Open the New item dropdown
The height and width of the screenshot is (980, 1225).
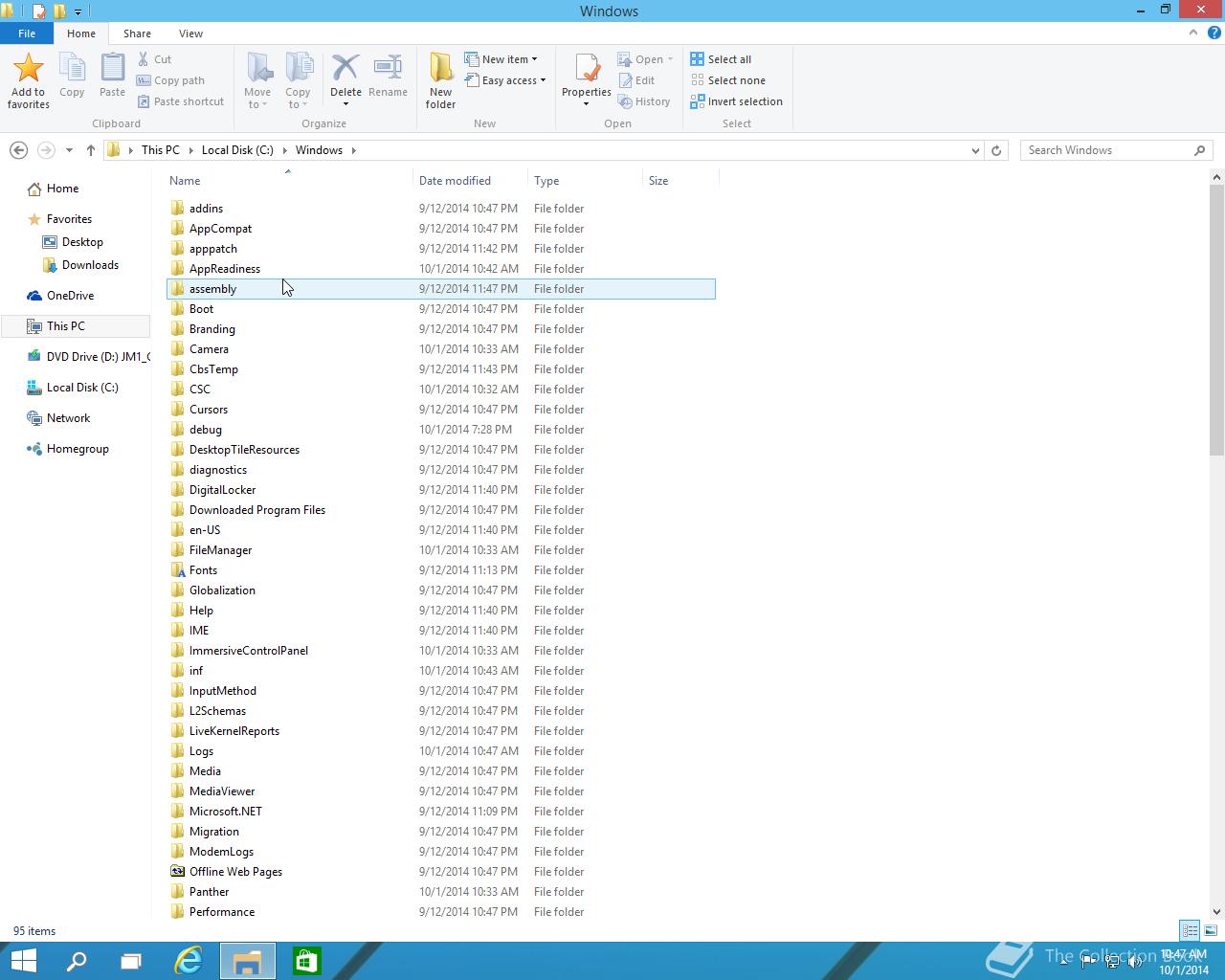click(x=501, y=59)
